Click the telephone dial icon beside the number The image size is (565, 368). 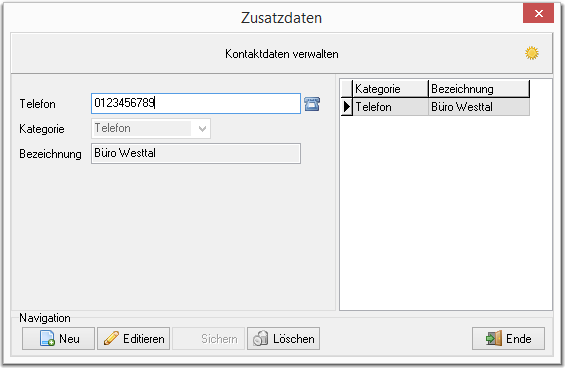(312, 104)
